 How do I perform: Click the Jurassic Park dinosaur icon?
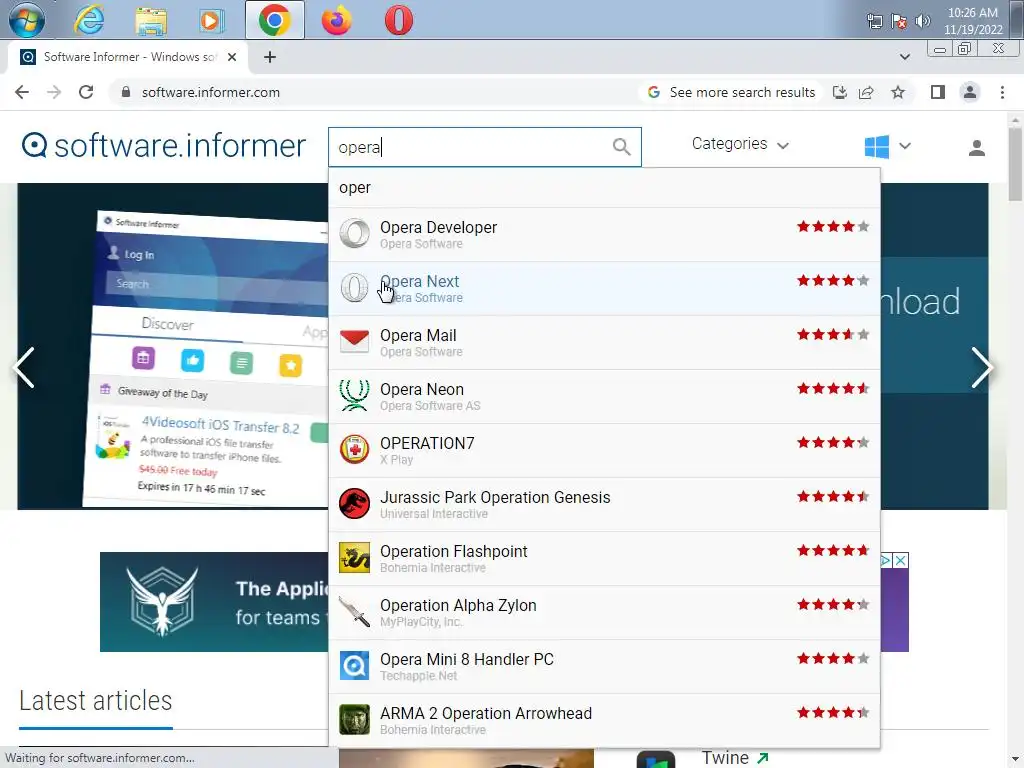pyautogui.click(x=355, y=504)
